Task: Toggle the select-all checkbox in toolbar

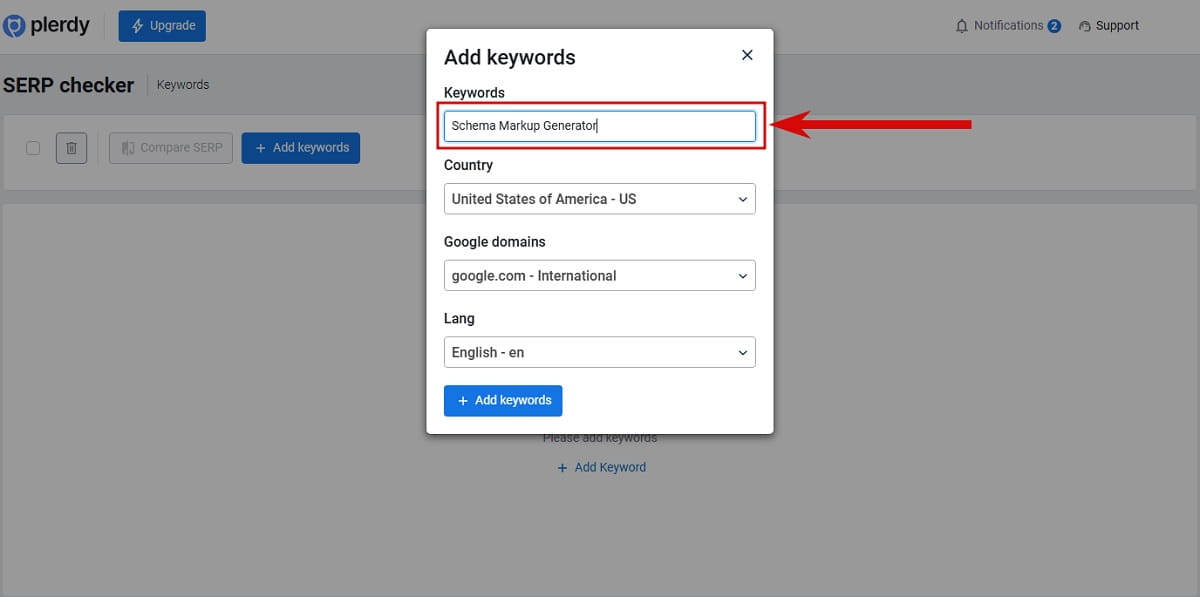Action: coord(33,147)
